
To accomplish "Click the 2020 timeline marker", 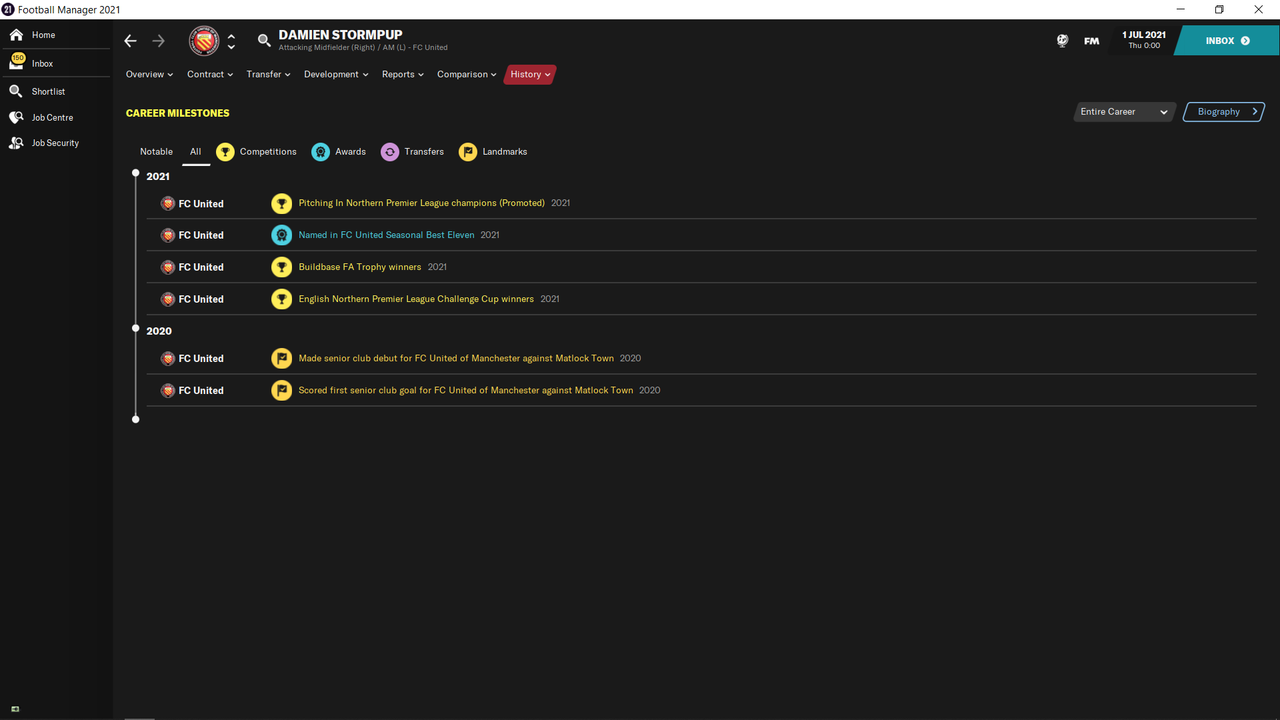I will point(136,328).
